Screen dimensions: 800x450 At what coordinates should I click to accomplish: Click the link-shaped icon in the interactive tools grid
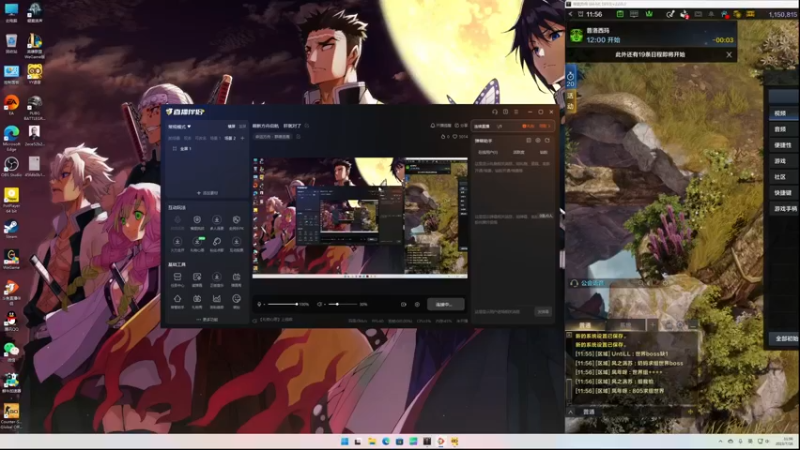point(217,242)
